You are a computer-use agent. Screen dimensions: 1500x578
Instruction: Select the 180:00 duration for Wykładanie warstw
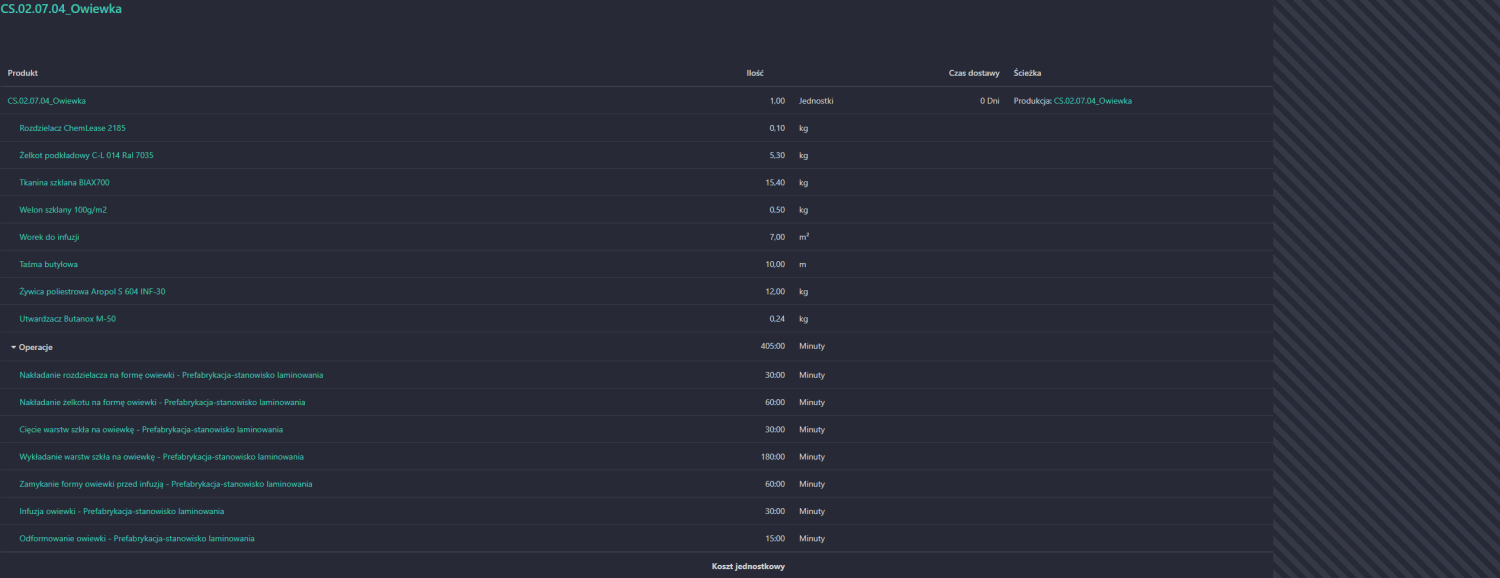[773, 456]
